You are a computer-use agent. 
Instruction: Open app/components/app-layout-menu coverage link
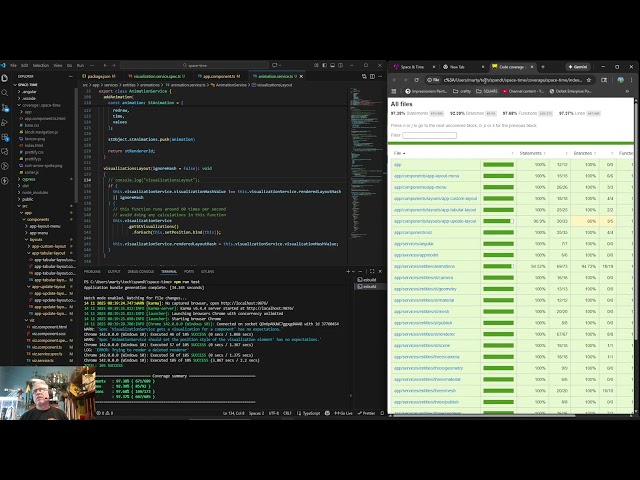click(427, 176)
